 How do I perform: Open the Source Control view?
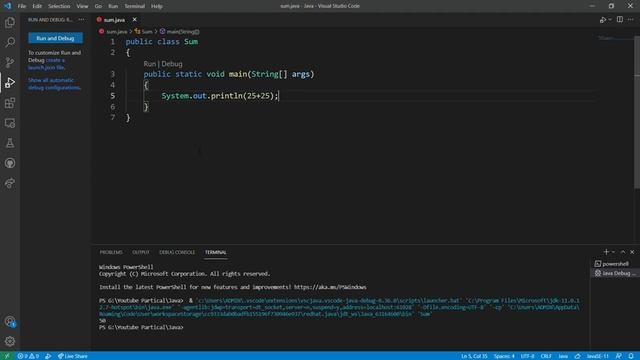[10, 62]
